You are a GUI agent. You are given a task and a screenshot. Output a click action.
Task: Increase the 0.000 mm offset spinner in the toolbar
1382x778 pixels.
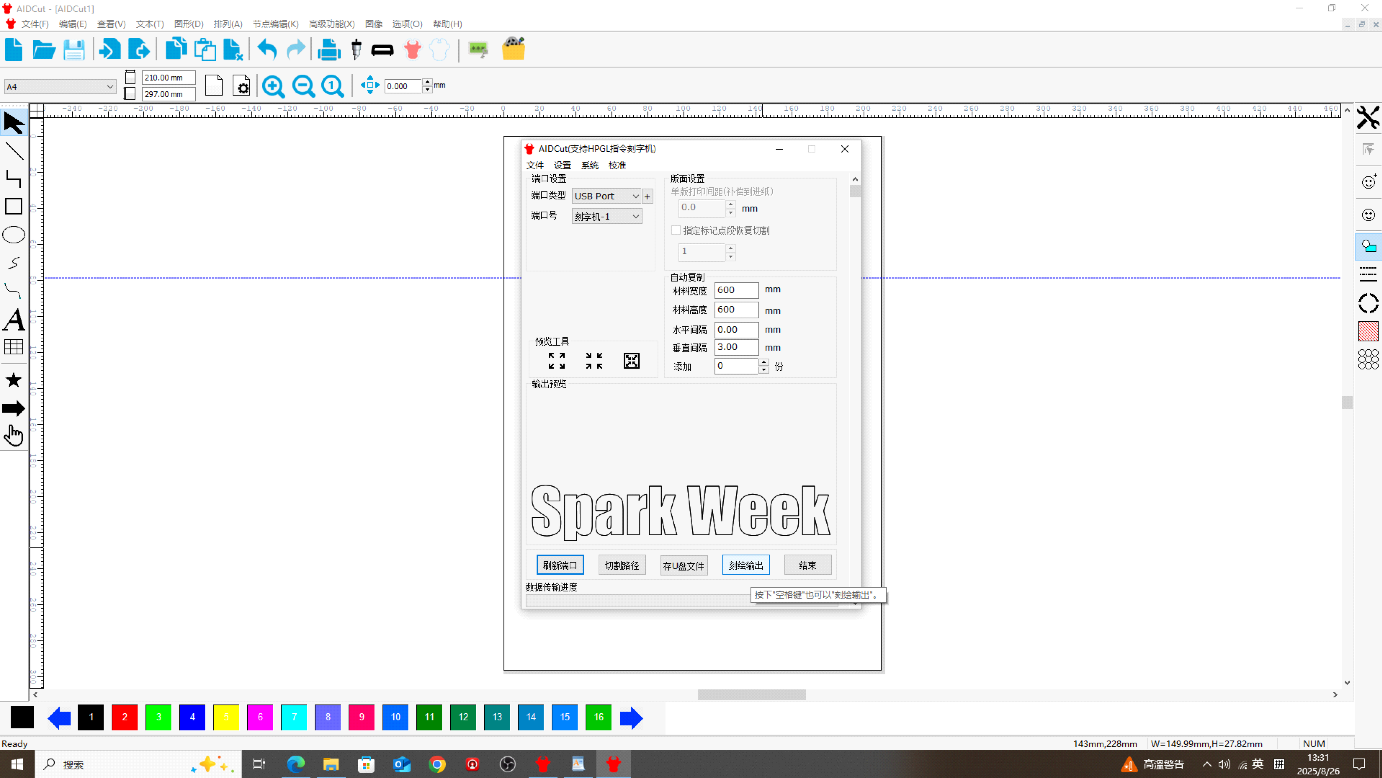click(x=428, y=83)
